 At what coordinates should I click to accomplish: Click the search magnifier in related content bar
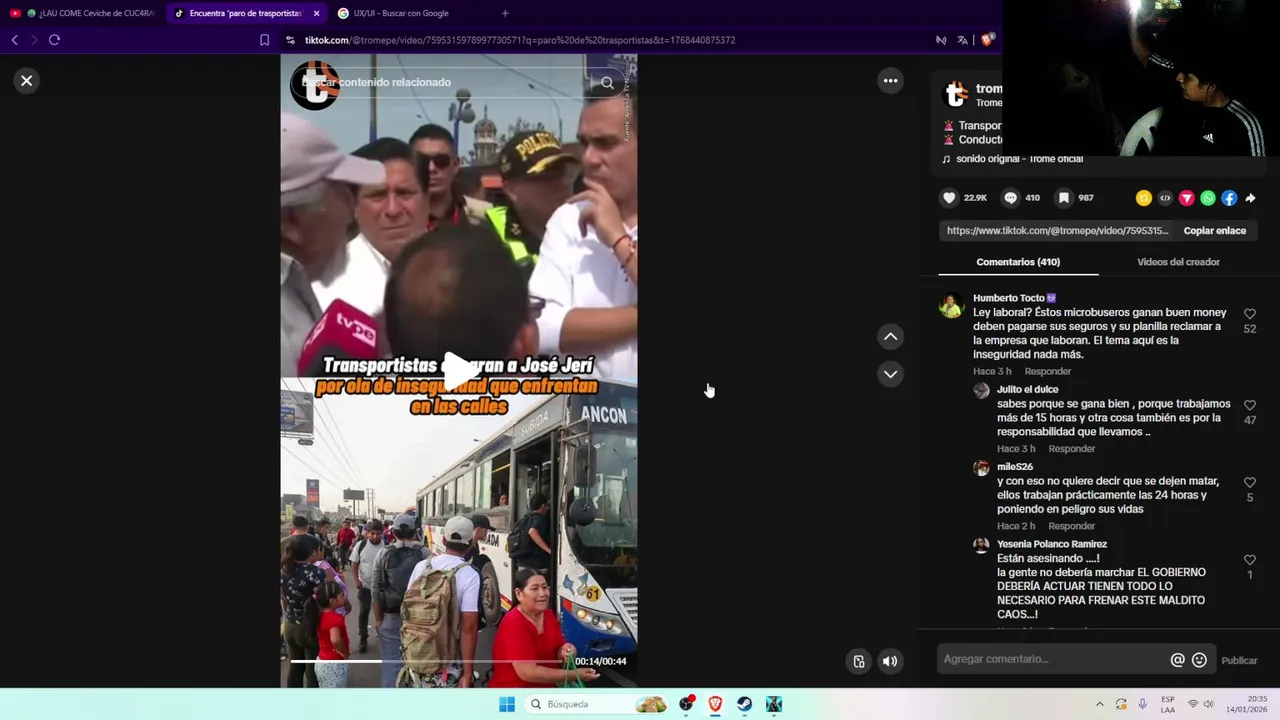pos(607,83)
